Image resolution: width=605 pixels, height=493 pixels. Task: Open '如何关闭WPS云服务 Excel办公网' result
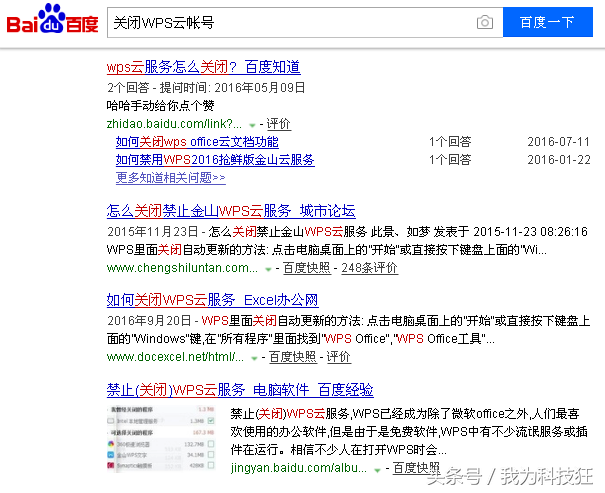212,300
